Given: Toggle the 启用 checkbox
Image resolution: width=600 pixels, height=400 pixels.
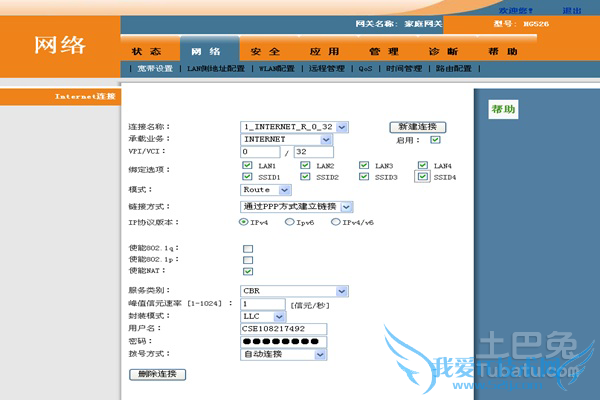Looking at the screenshot, I should click(435, 140).
